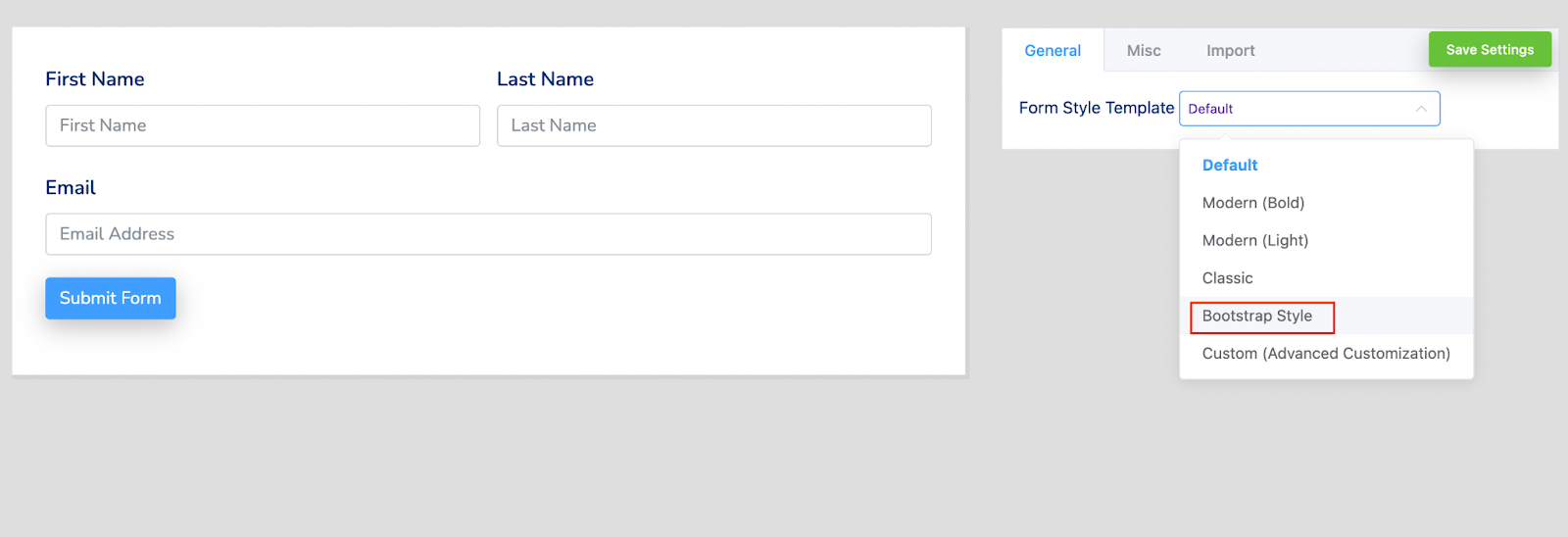Click the green Save Settings button

[x=1490, y=50]
